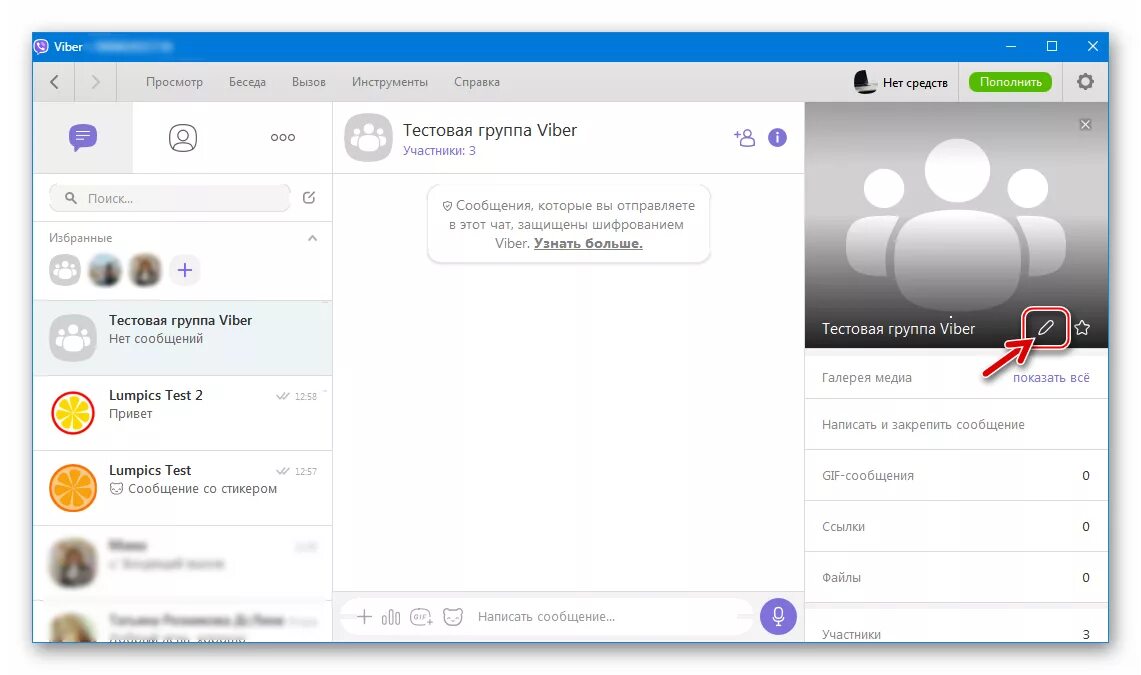Screen dimensions: 1141x675
Task: Select Тестовая группа Viber chat in list
Action: click(x=183, y=338)
